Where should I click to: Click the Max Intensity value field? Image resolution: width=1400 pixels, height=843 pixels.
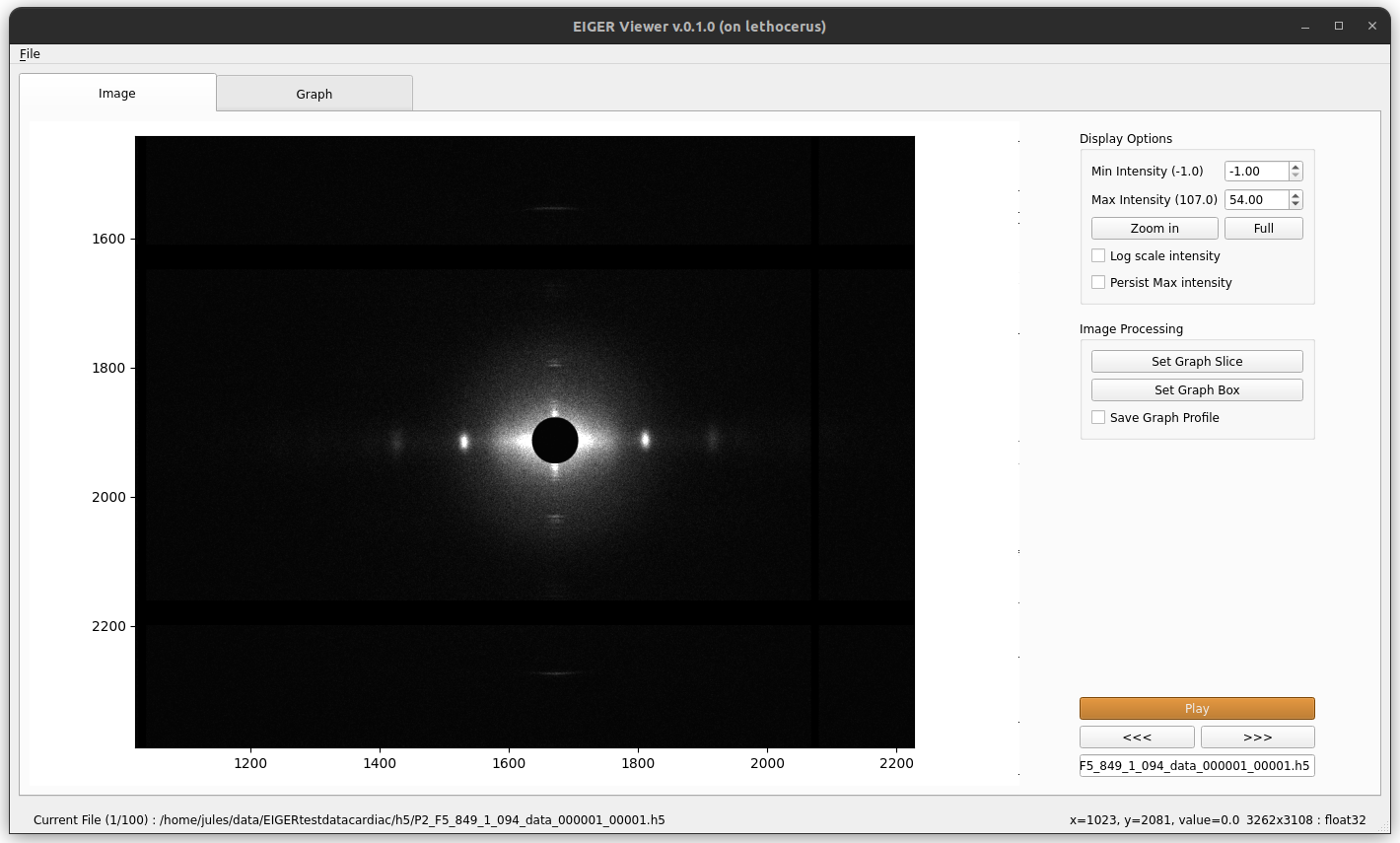[1256, 199]
